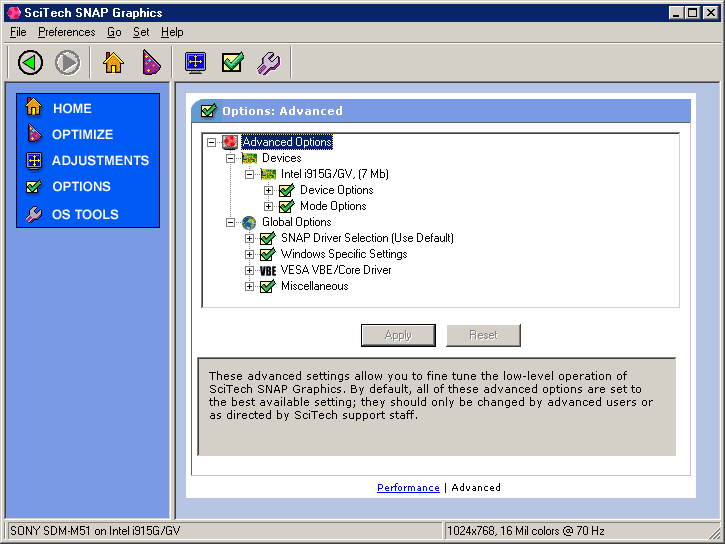Click the wrench icon beside OS TOOLS

[x=34, y=214]
